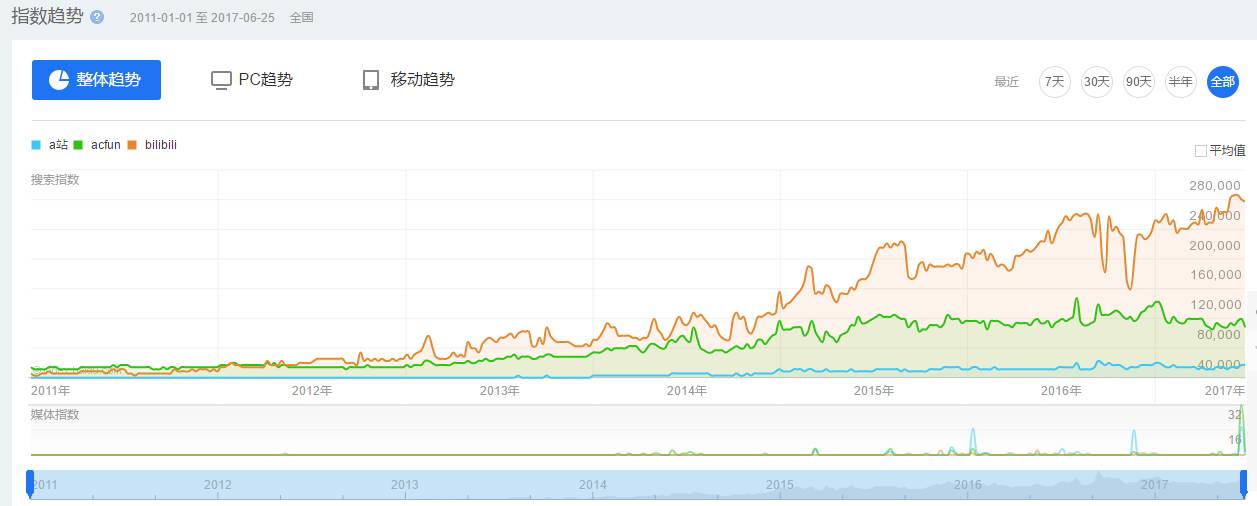Click the help question mark beside 指数趋势
The image size is (1257, 506).
coord(97,18)
